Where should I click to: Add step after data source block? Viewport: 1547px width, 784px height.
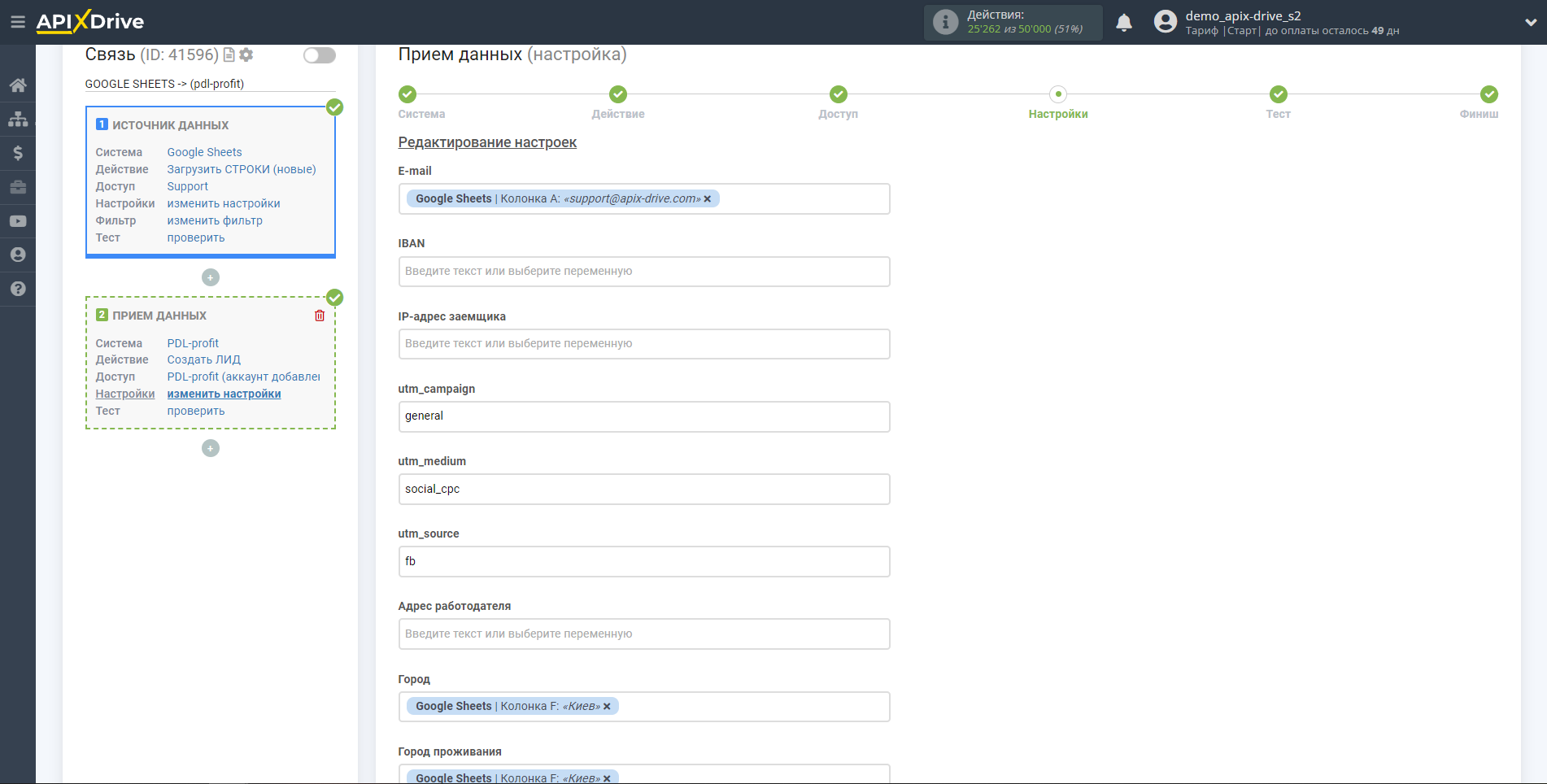pyautogui.click(x=211, y=277)
